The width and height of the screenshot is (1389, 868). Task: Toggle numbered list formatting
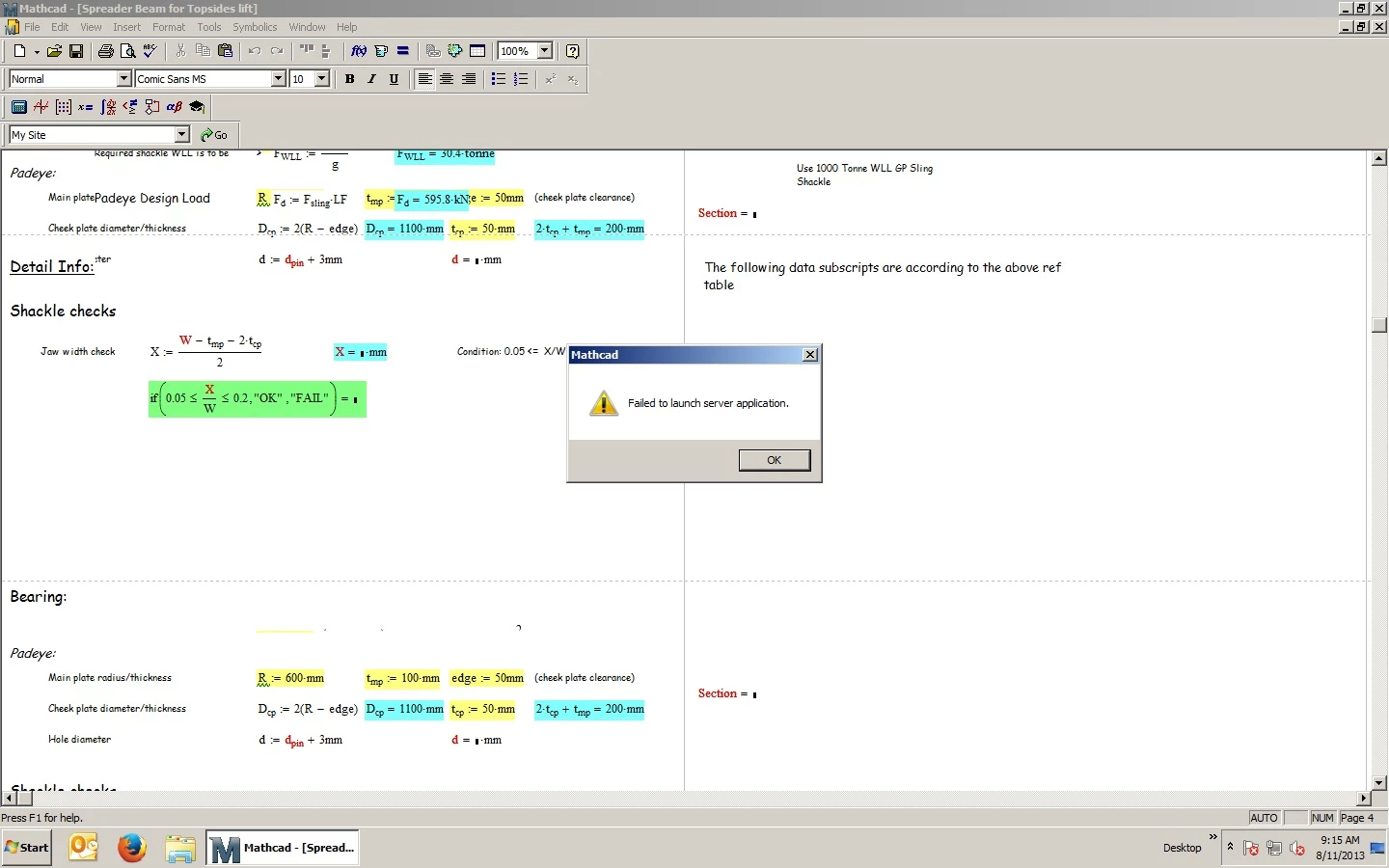(x=521, y=79)
